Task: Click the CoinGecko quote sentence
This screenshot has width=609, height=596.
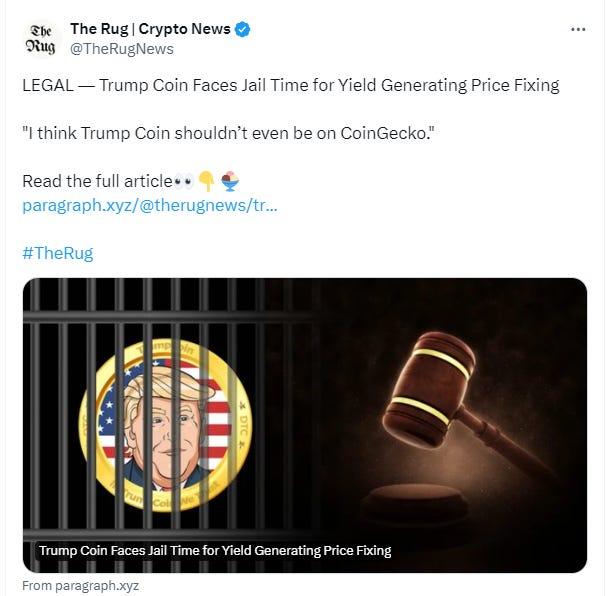Action: (228, 133)
